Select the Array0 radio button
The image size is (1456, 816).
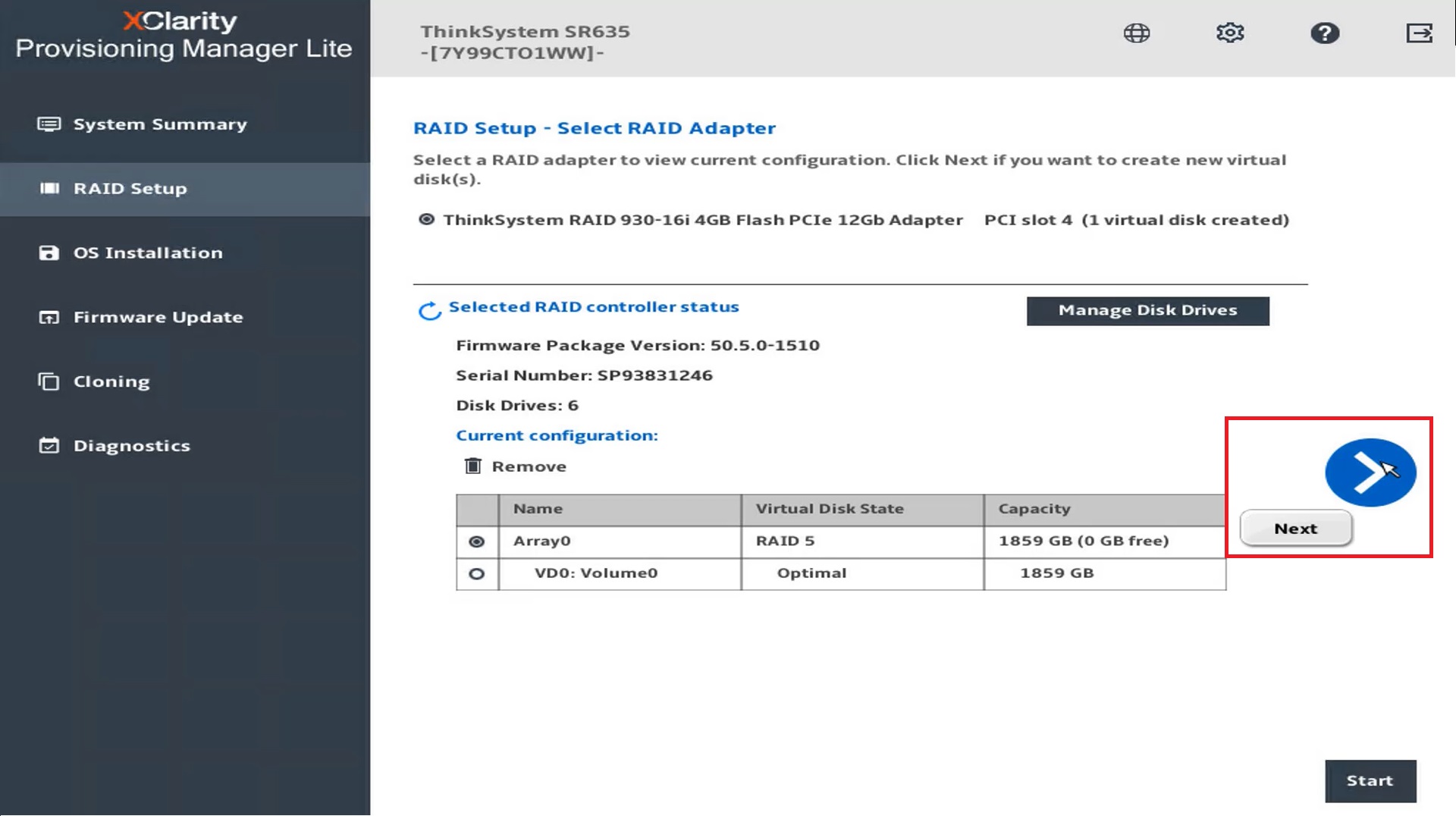[476, 541]
